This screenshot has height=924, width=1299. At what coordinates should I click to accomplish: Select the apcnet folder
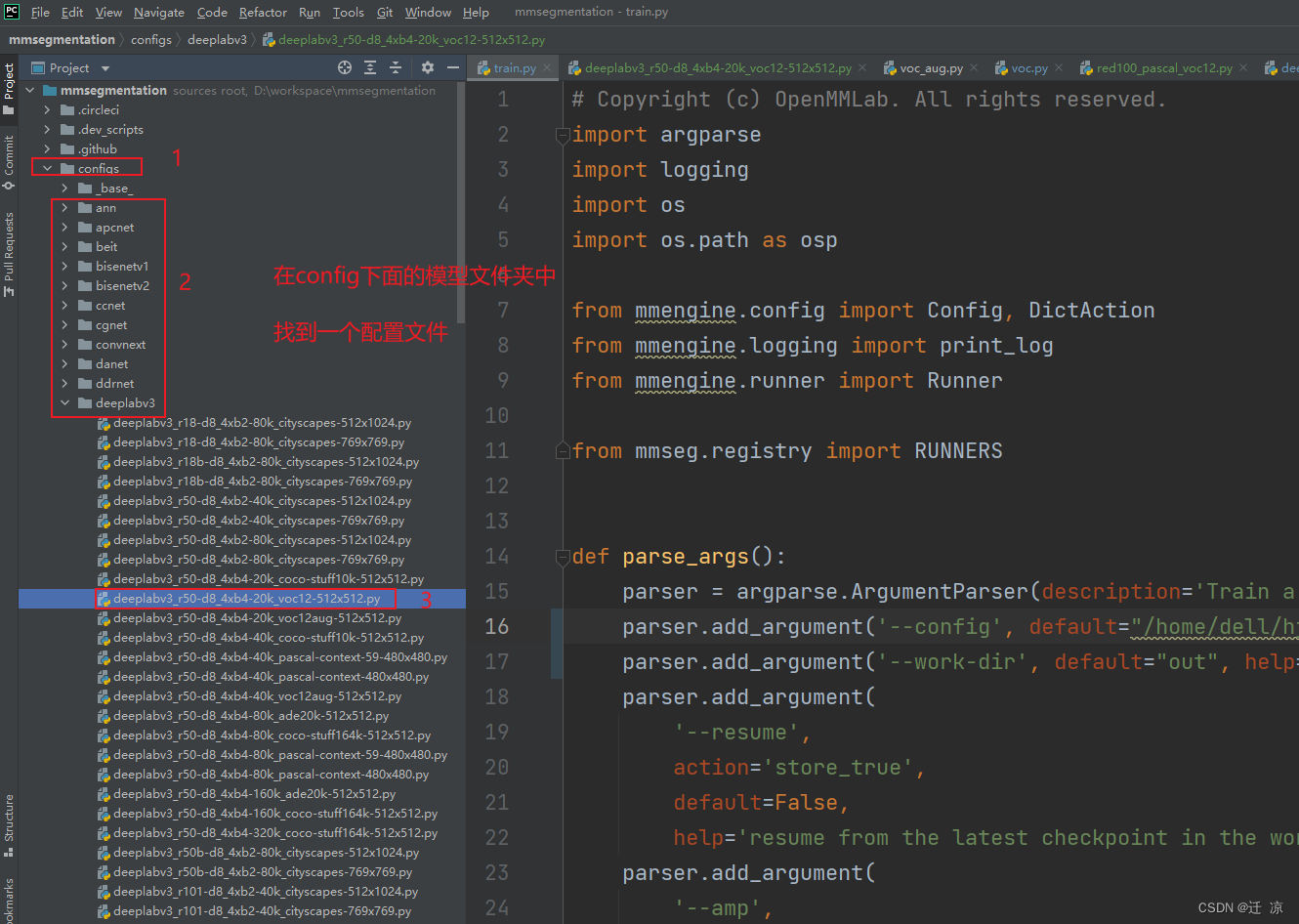click(114, 227)
